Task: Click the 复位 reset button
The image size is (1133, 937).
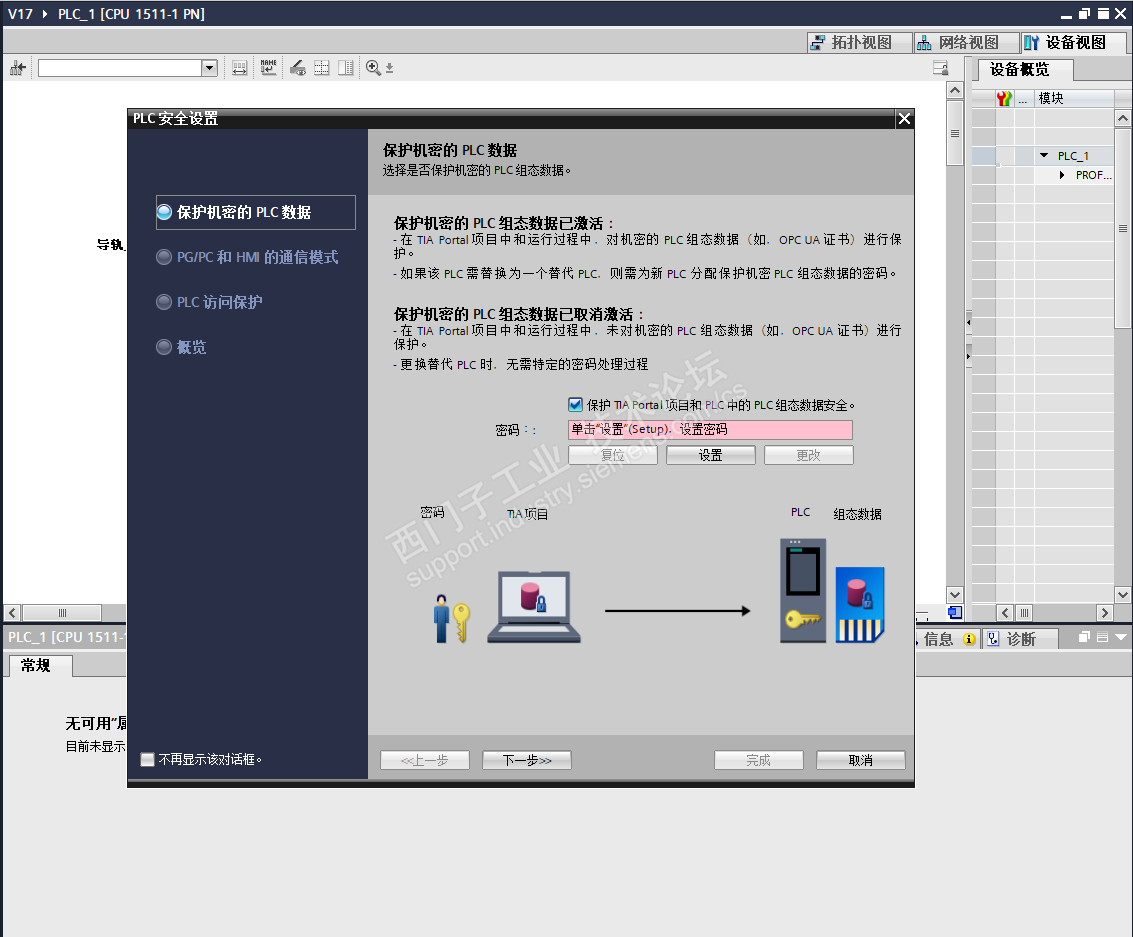Action: [613, 455]
